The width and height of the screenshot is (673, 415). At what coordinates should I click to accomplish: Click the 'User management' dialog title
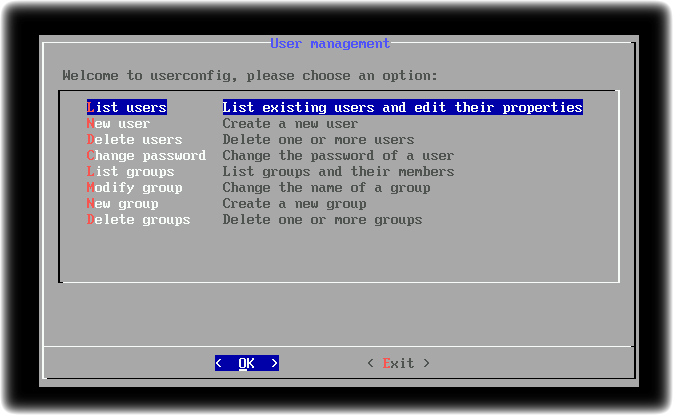[330, 43]
